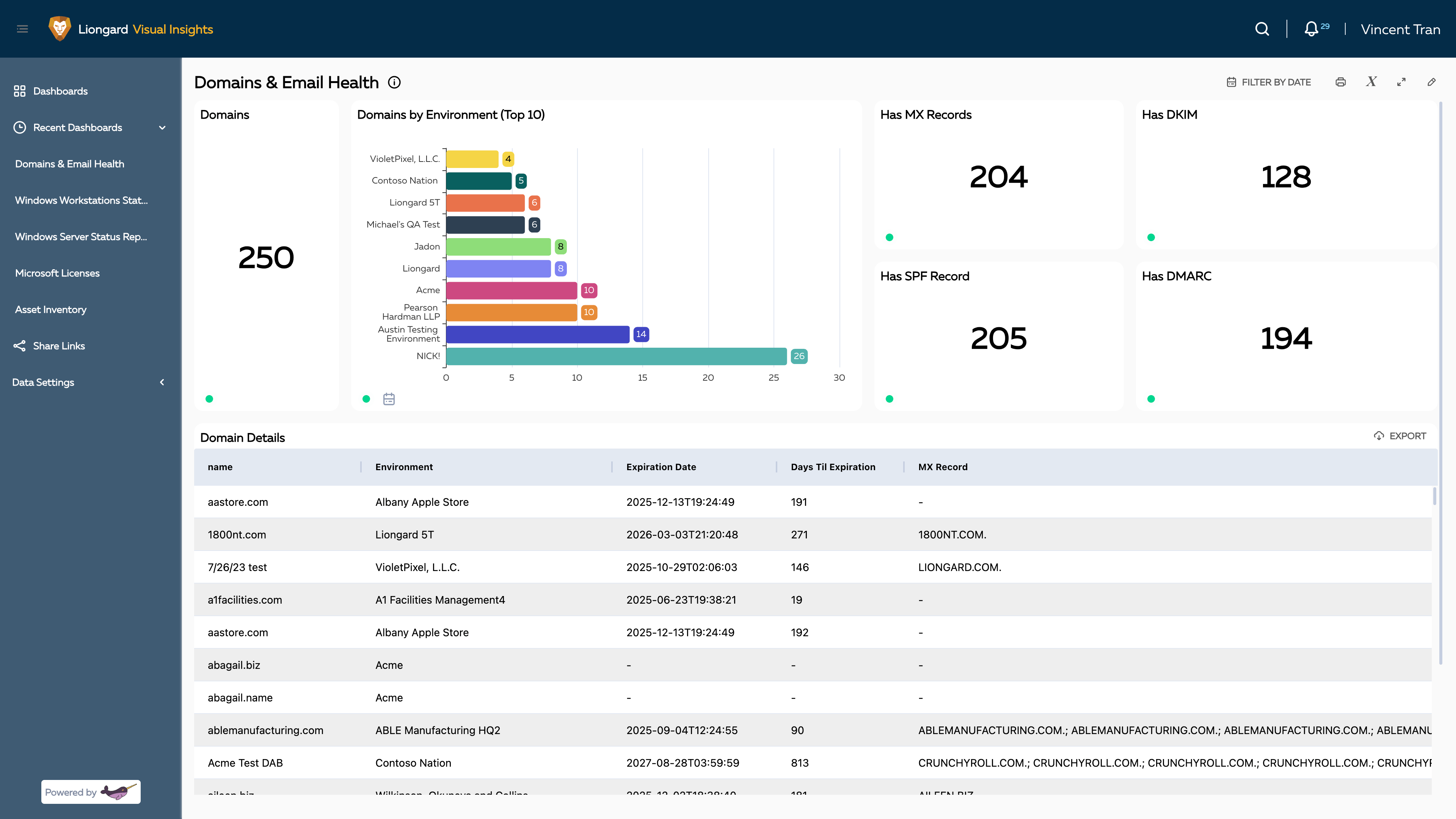
Task: Click the search magnifier icon
Action: tap(1261, 29)
